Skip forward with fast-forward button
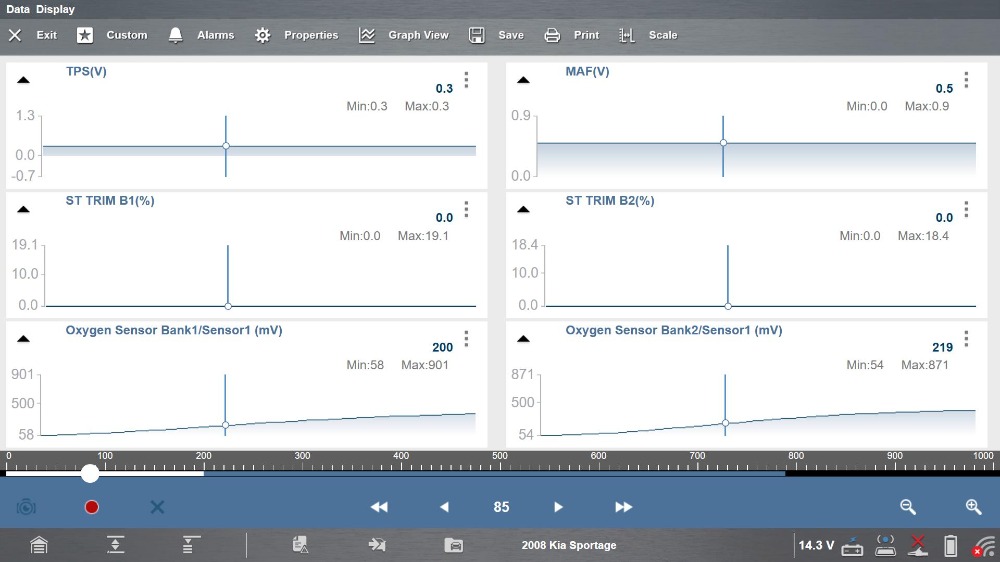Image resolution: width=1000 pixels, height=562 pixels. pos(623,507)
